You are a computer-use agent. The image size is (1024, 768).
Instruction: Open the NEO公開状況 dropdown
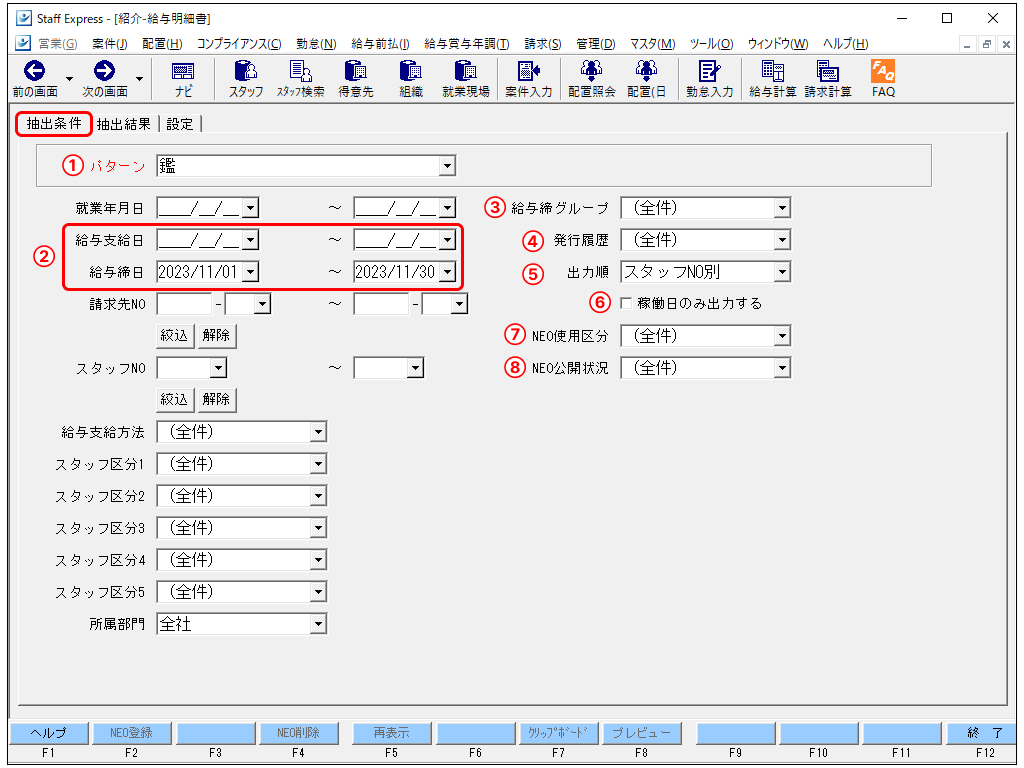[x=782, y=368]
